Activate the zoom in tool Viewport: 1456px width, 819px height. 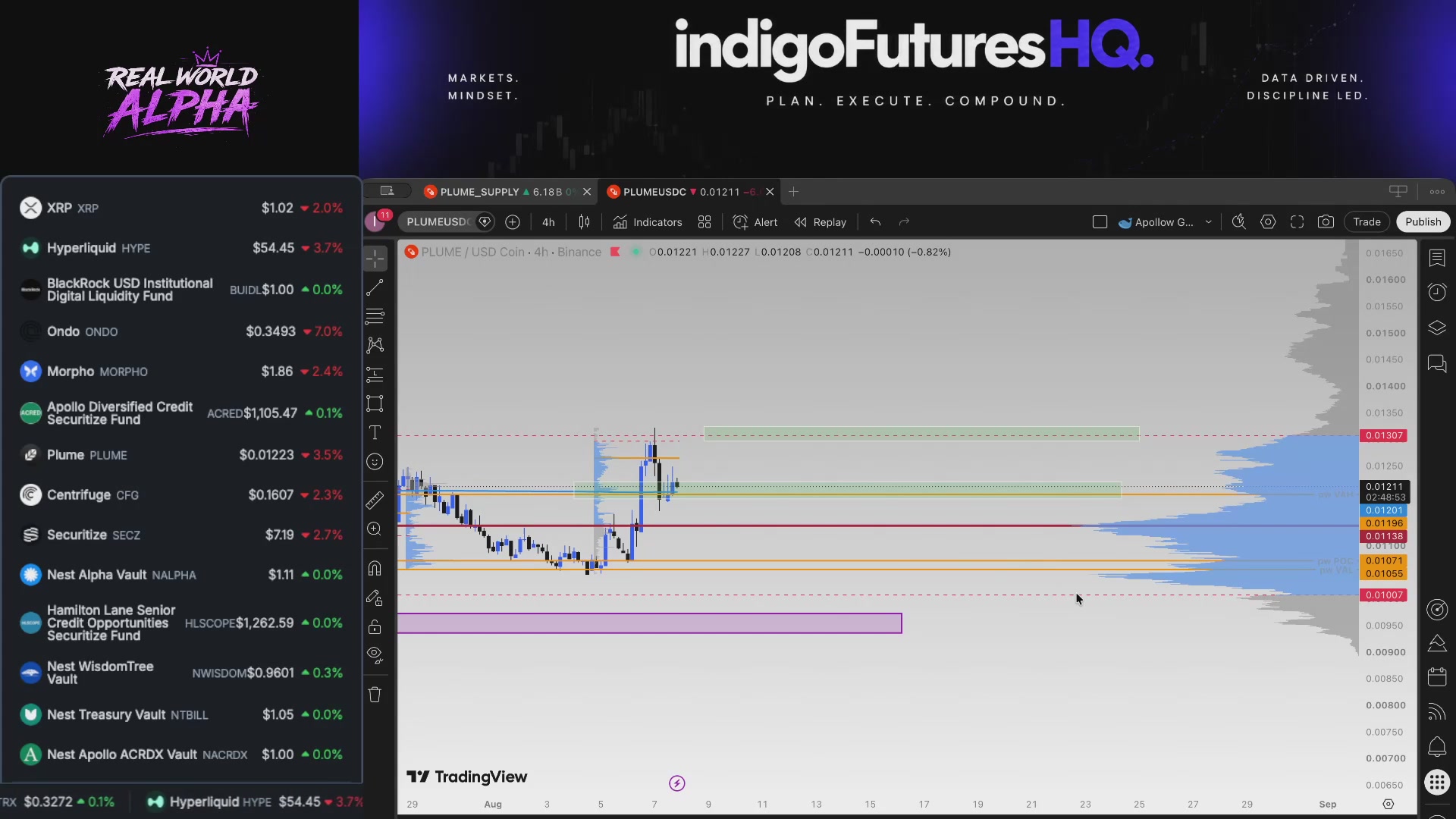coord(375,529)
